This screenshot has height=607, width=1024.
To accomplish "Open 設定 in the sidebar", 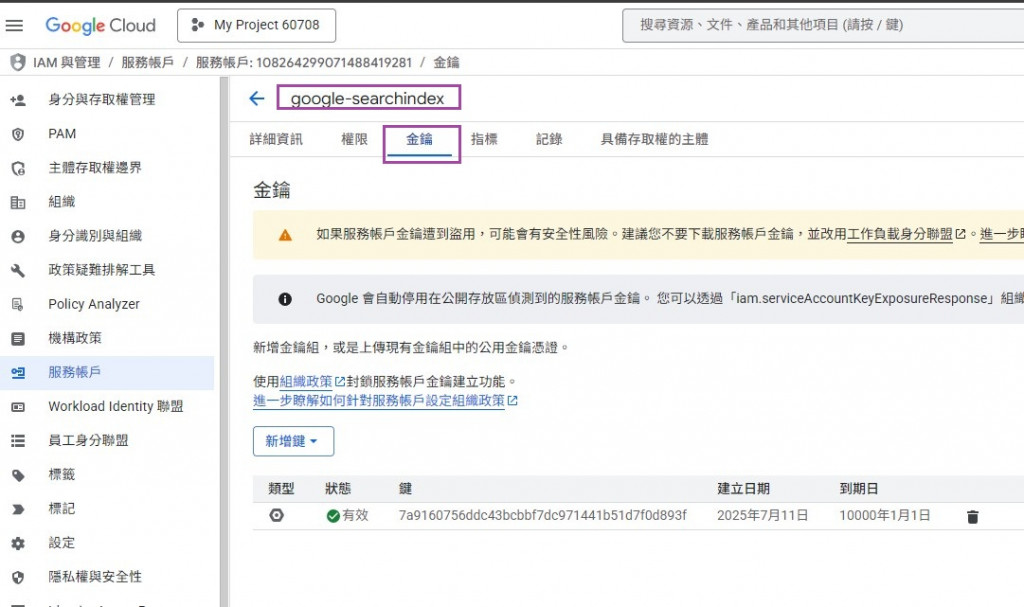I will click(x=61, y=542).
